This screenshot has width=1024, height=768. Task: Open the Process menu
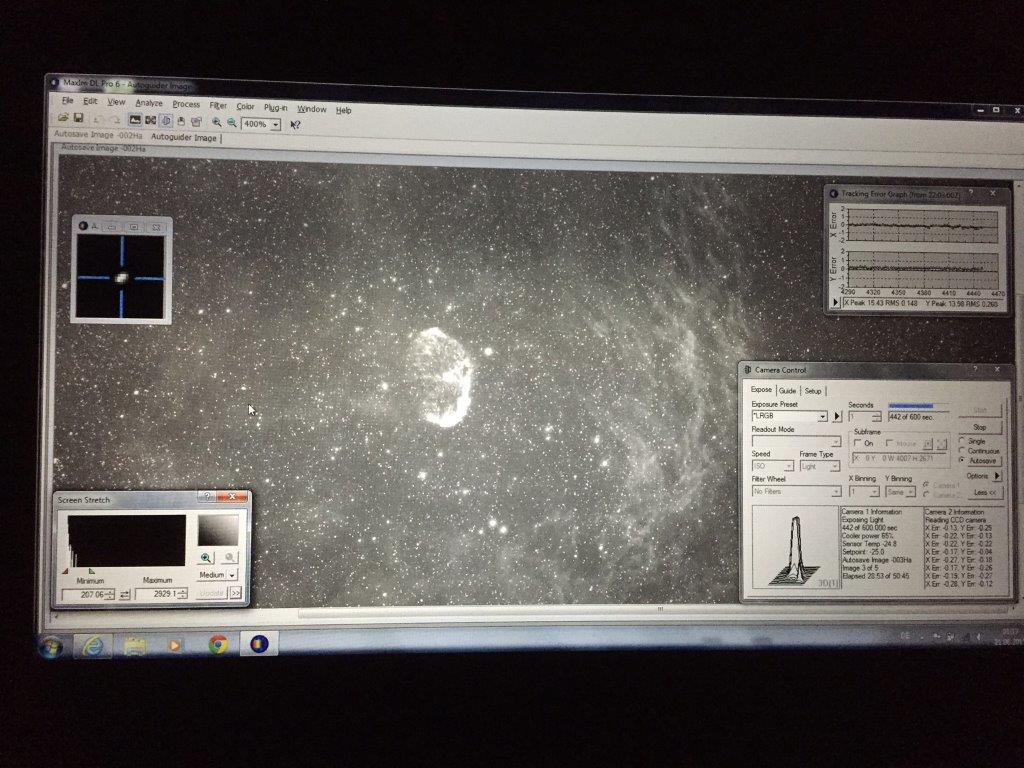186,104
